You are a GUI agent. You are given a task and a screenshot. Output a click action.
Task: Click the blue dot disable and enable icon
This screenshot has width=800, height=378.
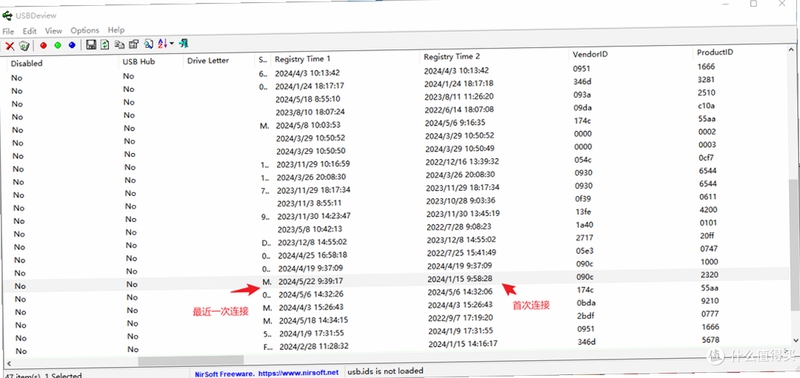(72, 45)
